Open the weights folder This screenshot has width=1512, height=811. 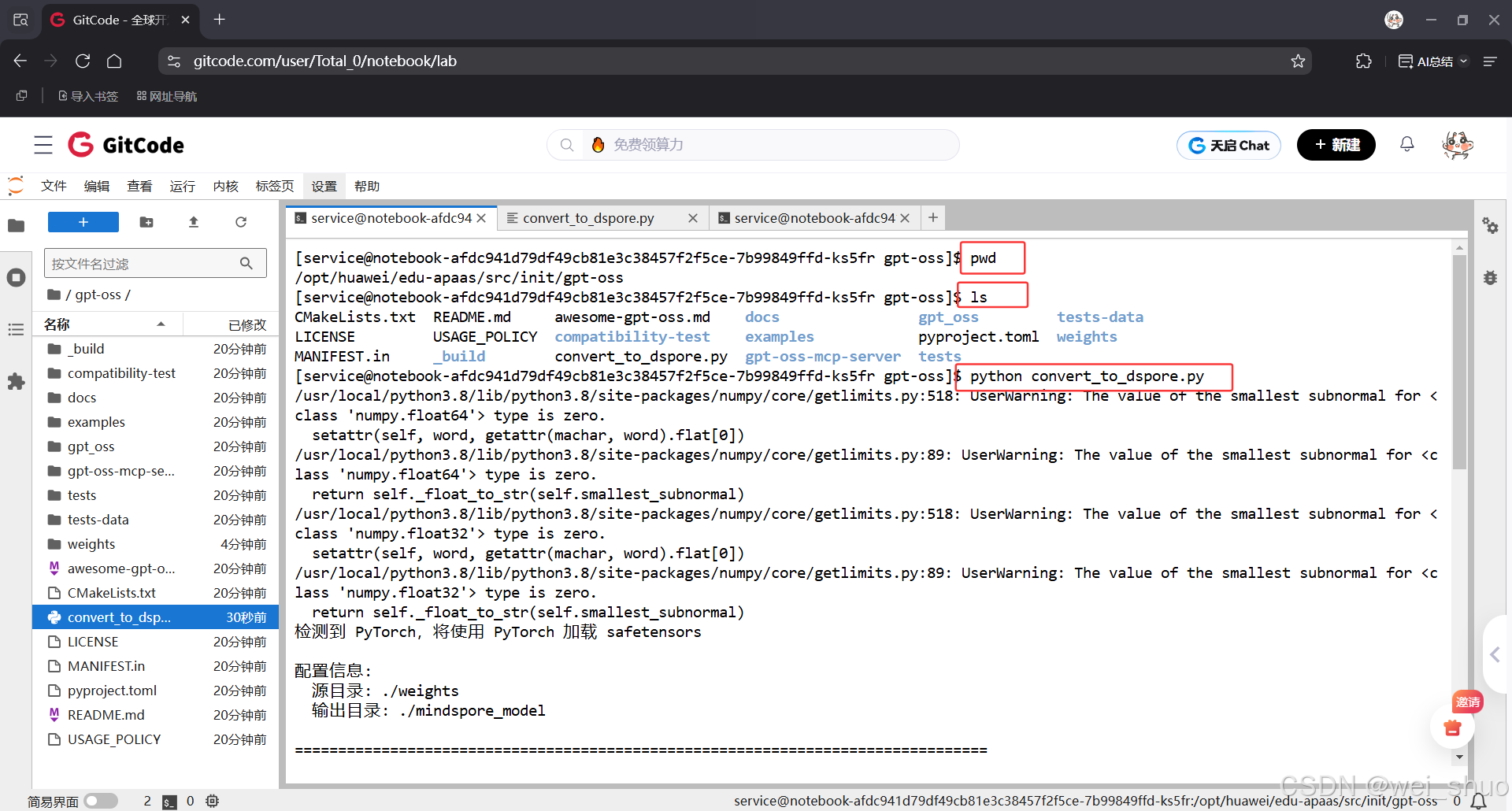click(155, 544)
